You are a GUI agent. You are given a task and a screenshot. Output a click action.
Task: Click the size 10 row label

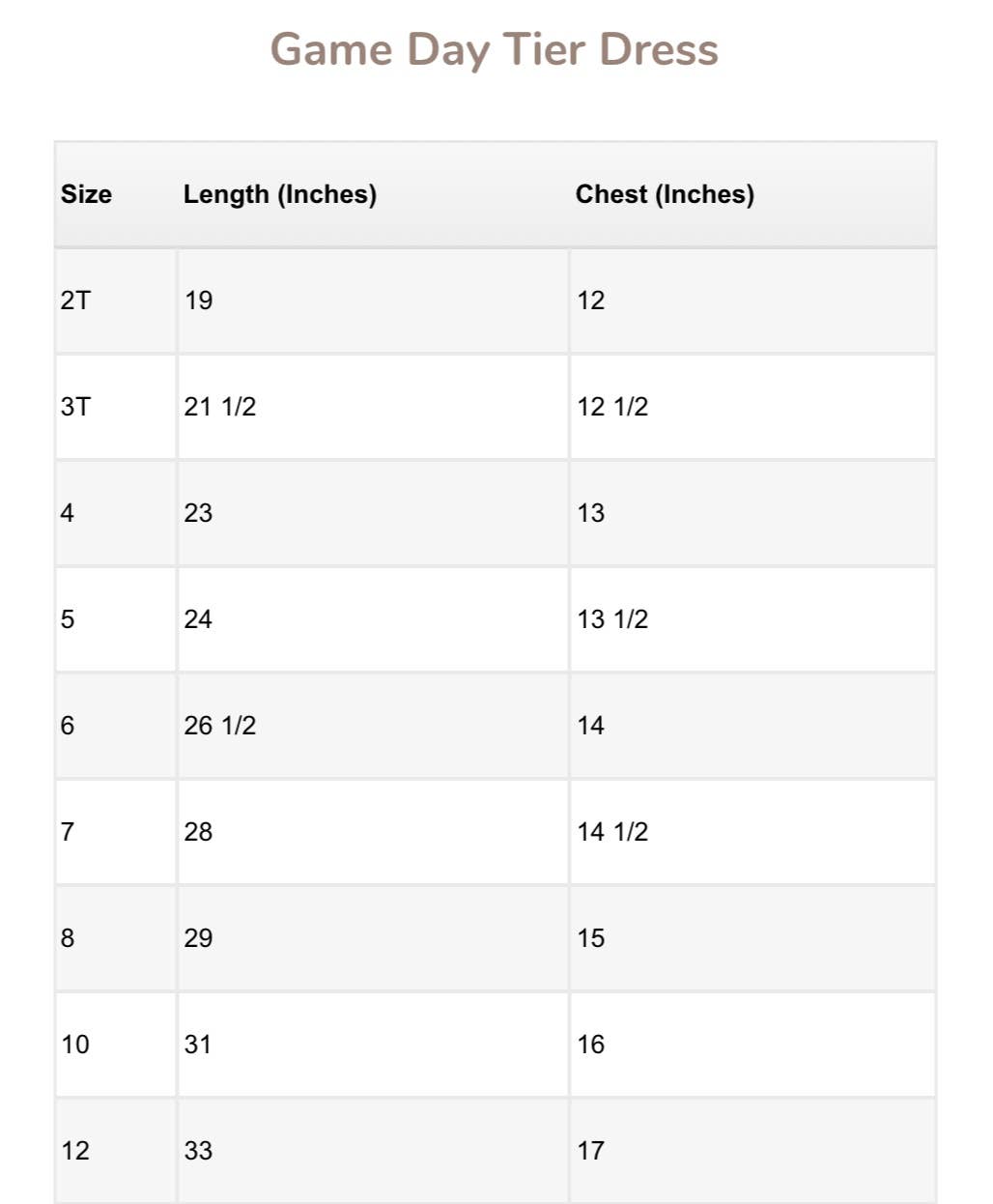pyautogui.click(x=75, y=1045)
